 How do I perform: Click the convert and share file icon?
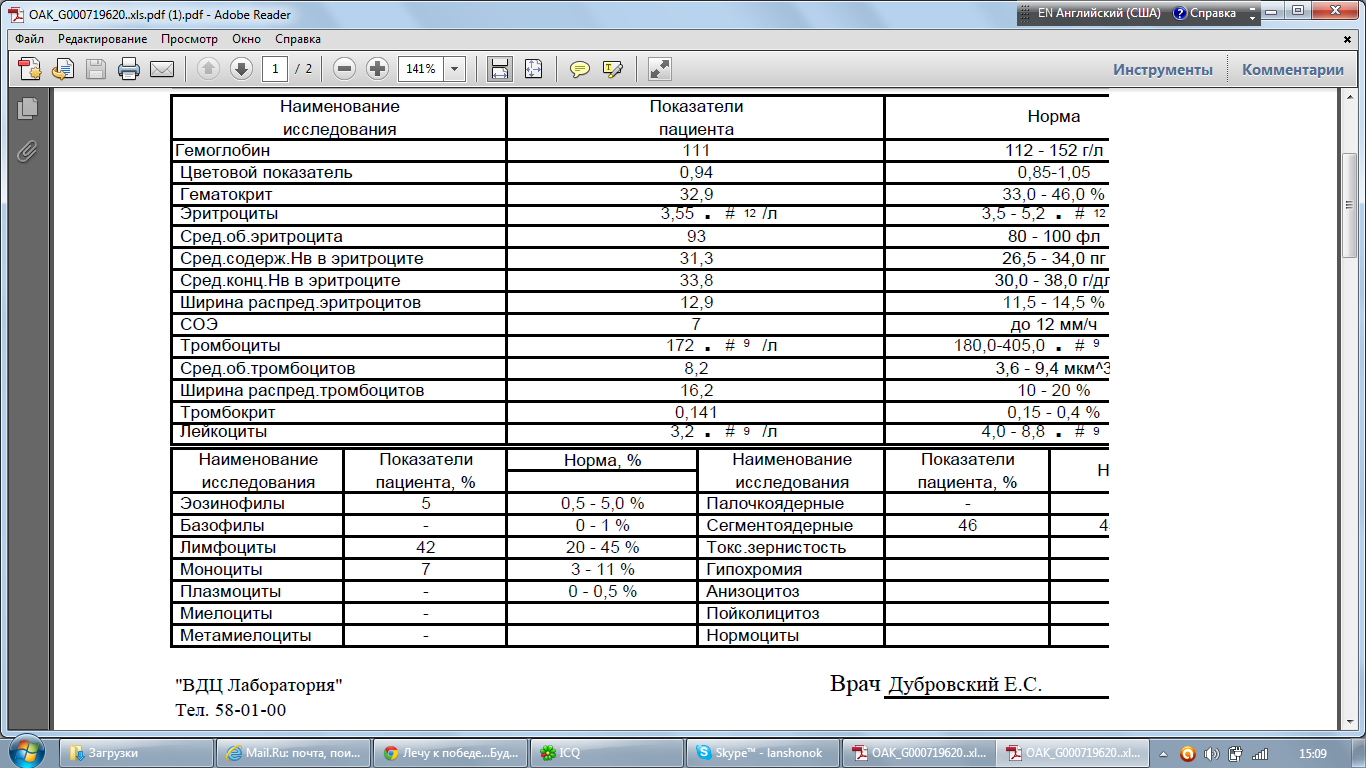(63, 69)
